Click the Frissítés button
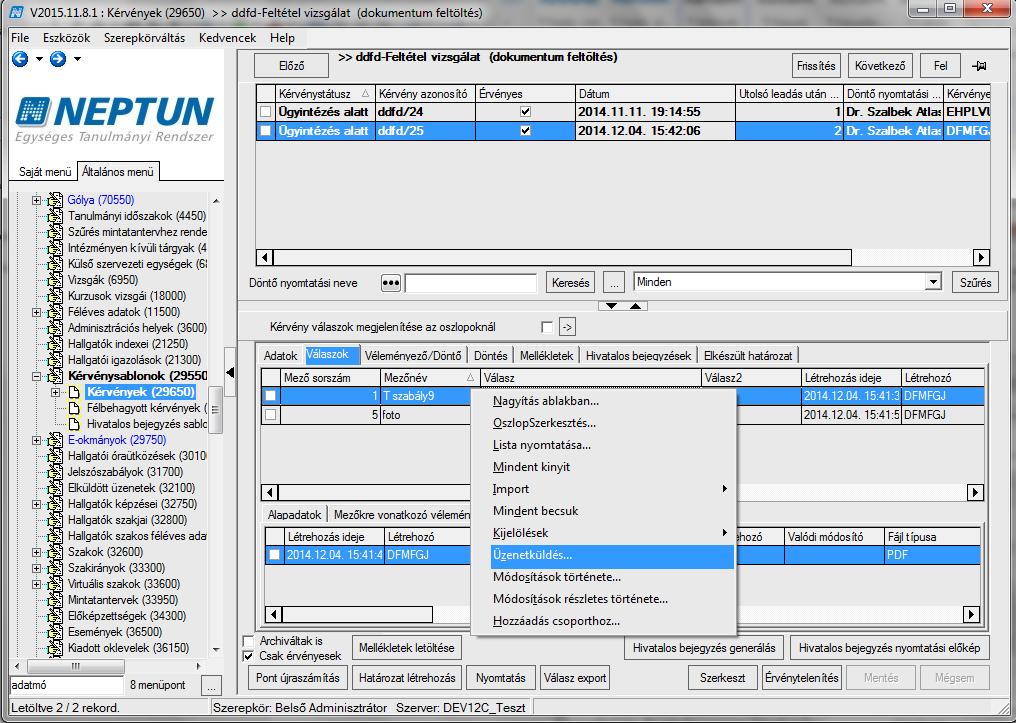 pyautogui.click(x=816, y=66)
